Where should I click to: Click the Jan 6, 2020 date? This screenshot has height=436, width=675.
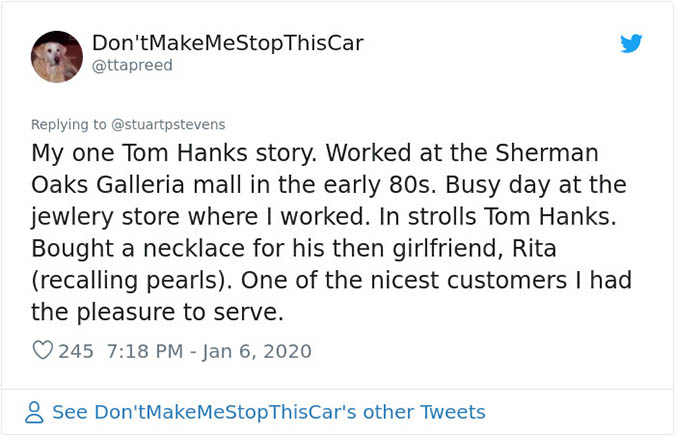[263, 351]
